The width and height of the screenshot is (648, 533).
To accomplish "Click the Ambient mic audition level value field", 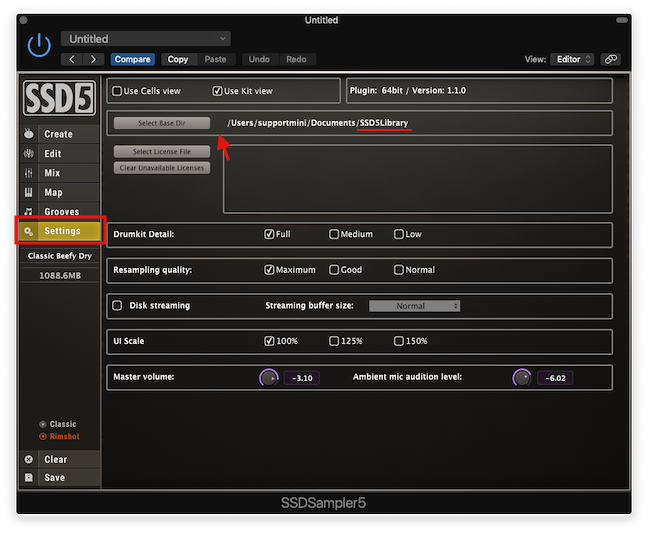I will (x=554, y=378).
